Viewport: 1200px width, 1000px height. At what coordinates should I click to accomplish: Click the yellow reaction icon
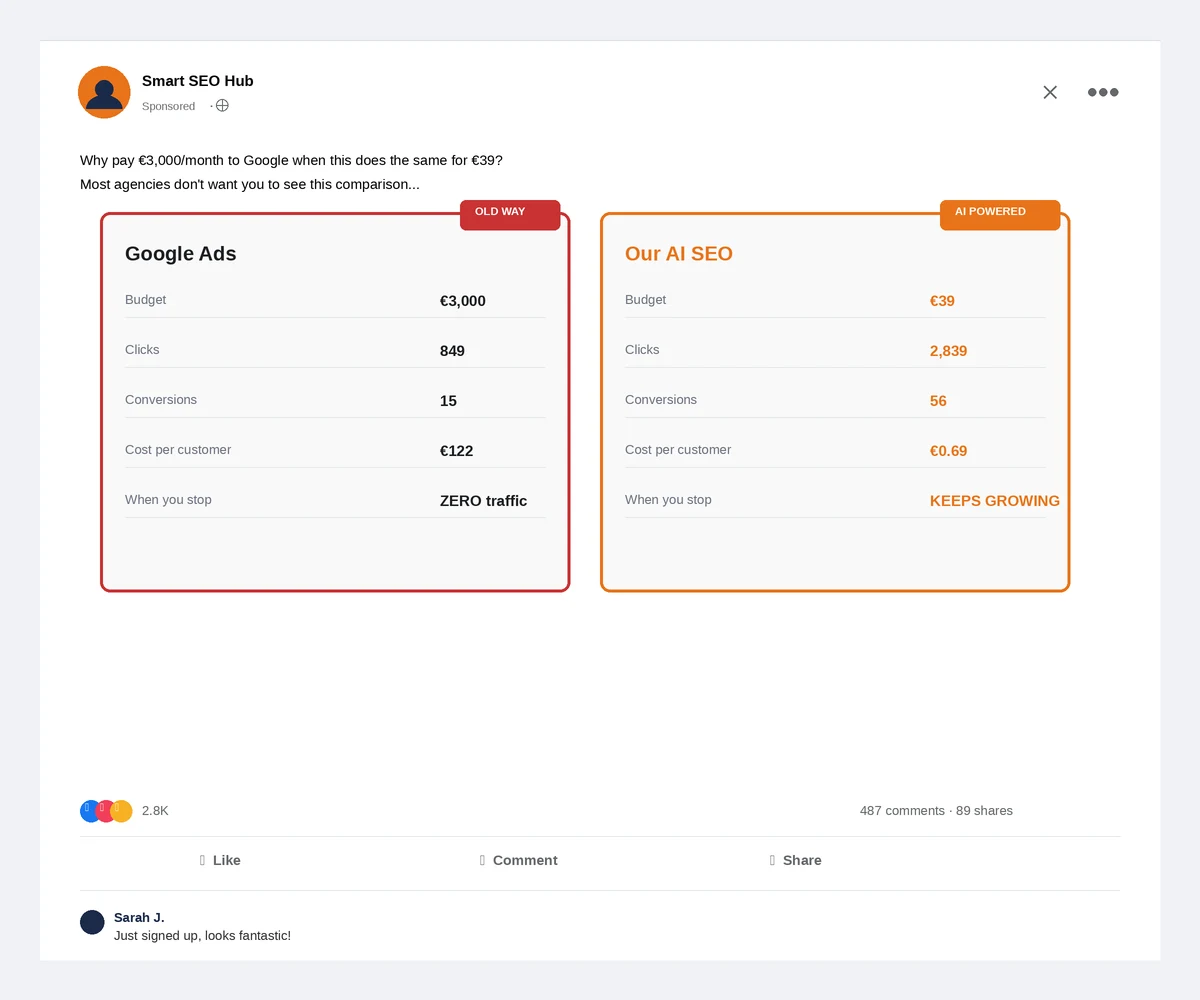pyautogui.click(x=123, y=811)
